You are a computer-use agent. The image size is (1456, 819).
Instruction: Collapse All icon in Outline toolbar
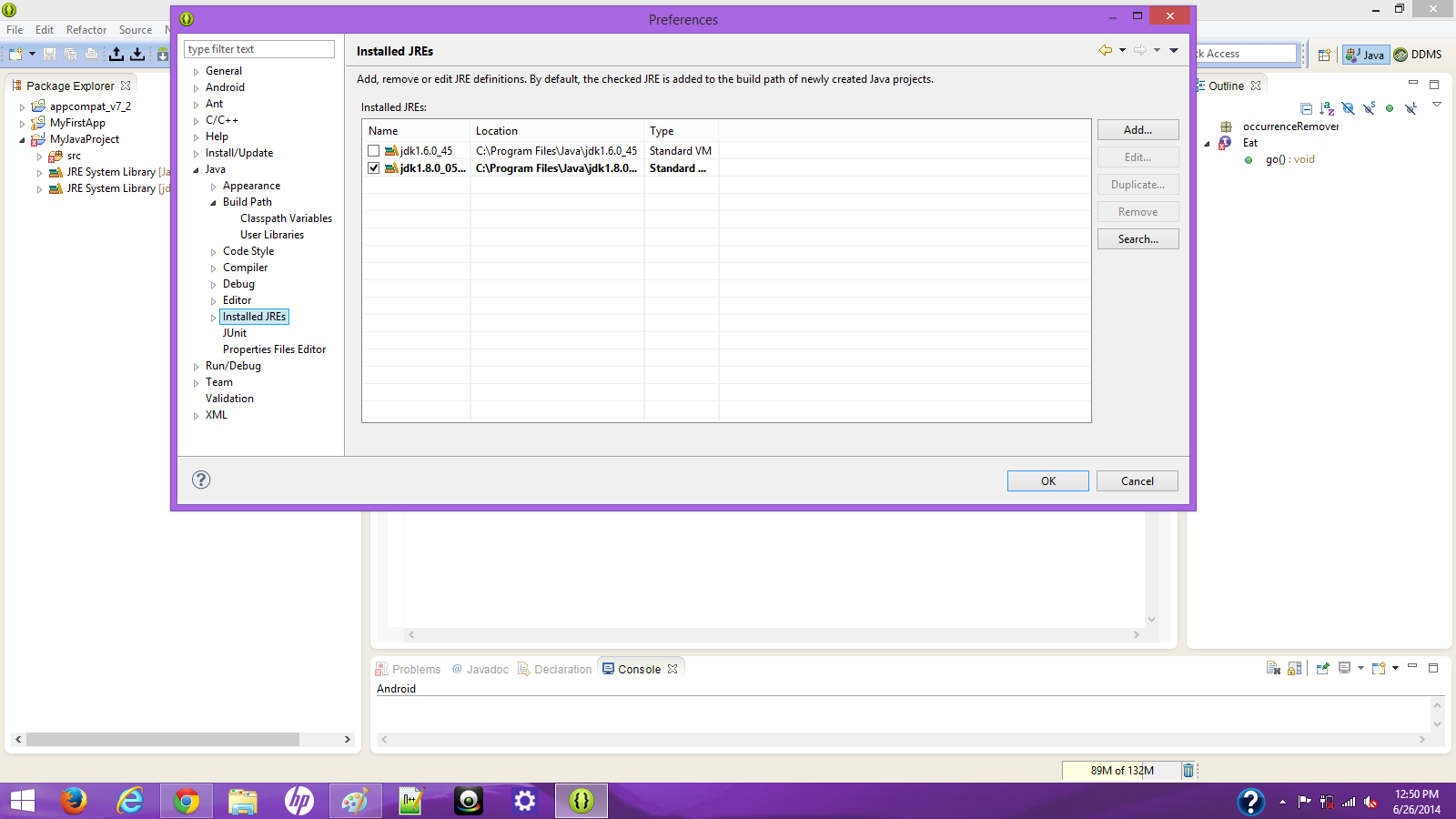pos(1306,108)
